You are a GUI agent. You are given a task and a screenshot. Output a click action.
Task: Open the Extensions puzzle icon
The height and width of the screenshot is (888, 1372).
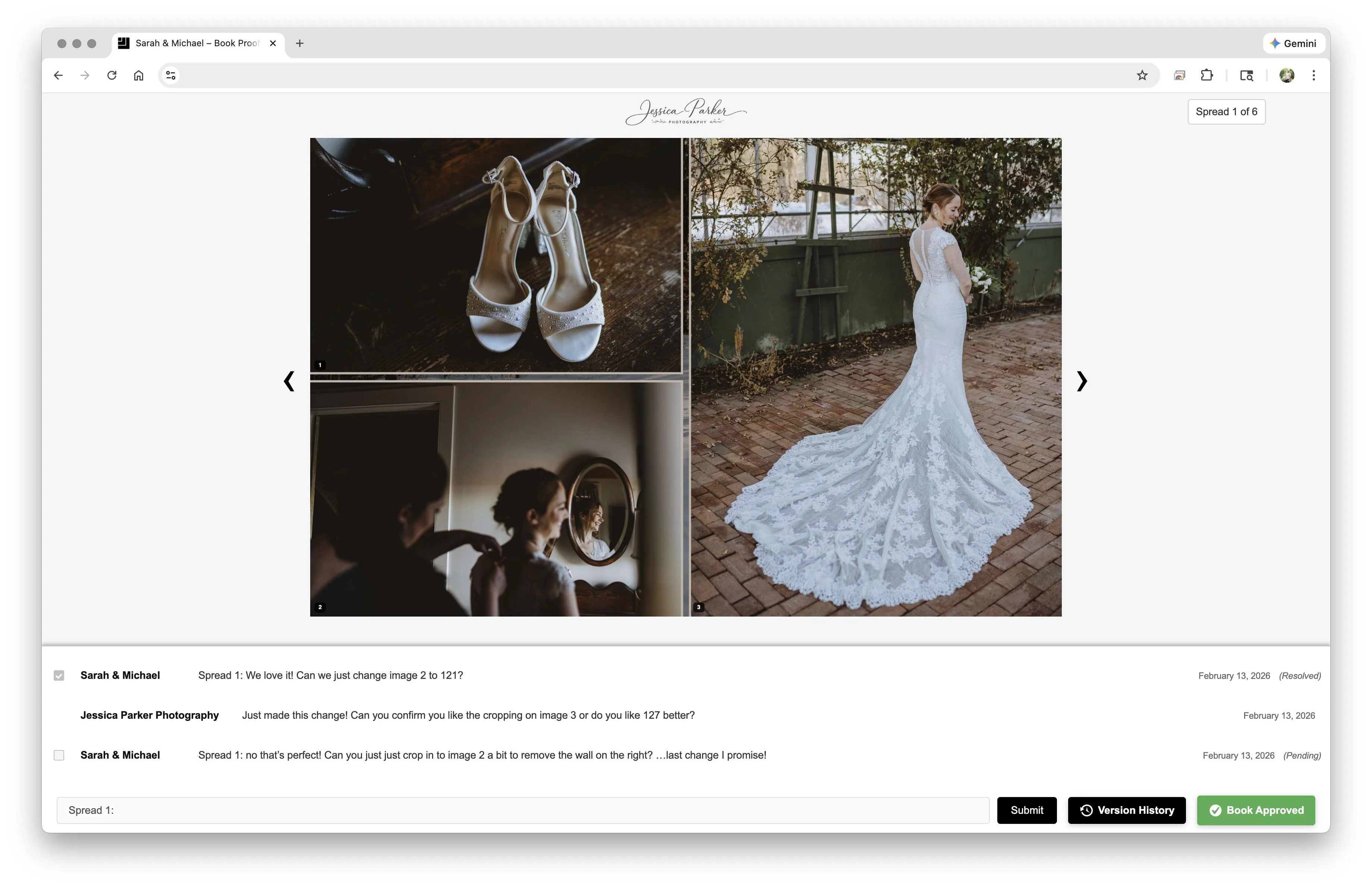click(x=1207, y=75)
